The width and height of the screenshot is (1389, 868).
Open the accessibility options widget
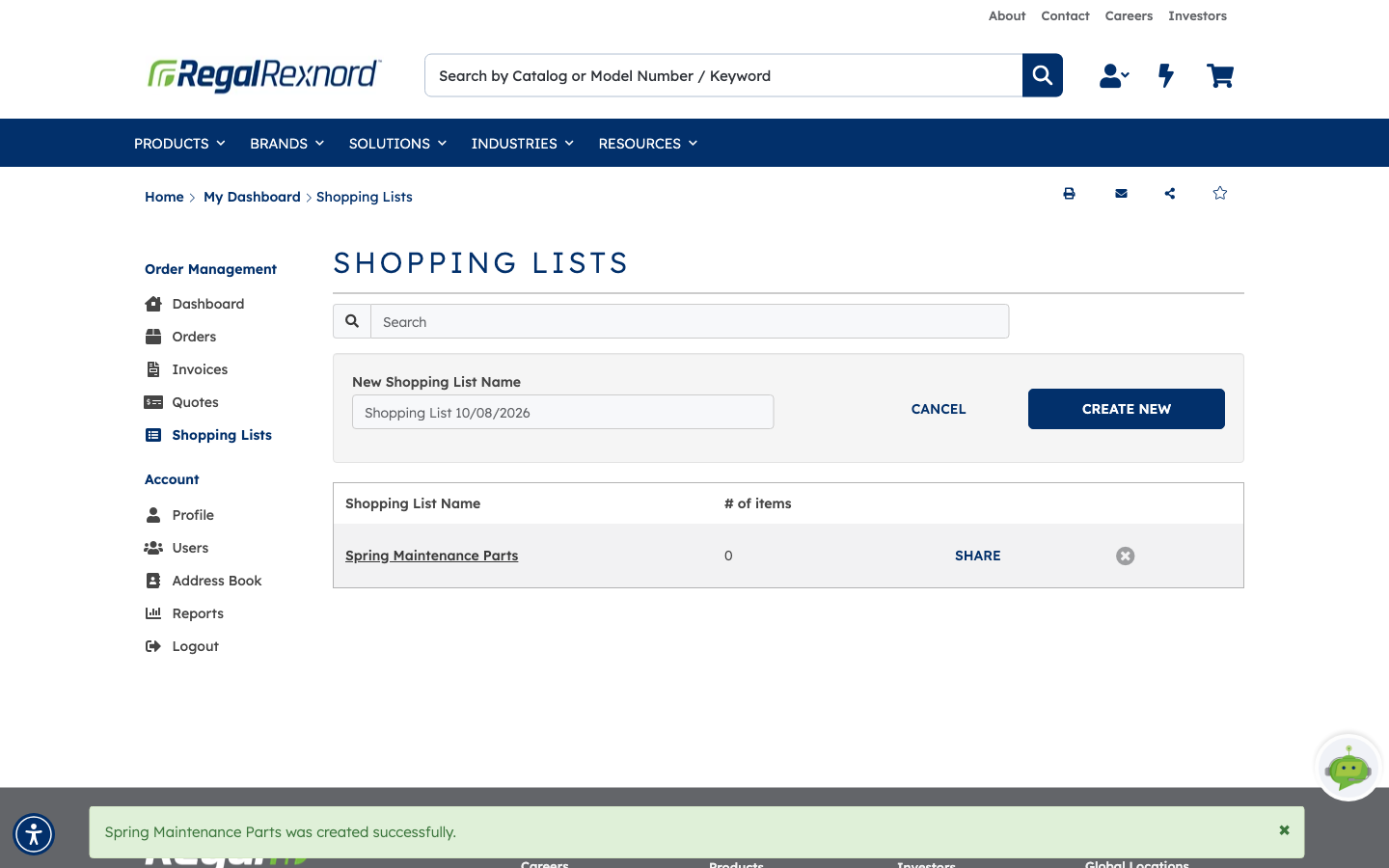point(34,834)
